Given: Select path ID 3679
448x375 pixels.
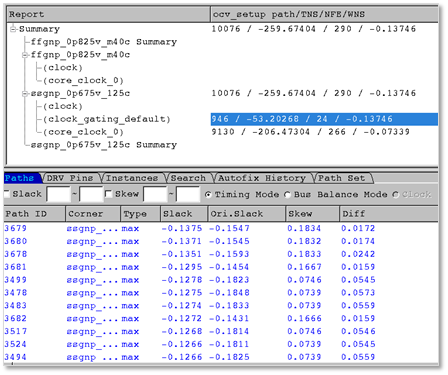Looking at the screenshot, I should (15, 228).
